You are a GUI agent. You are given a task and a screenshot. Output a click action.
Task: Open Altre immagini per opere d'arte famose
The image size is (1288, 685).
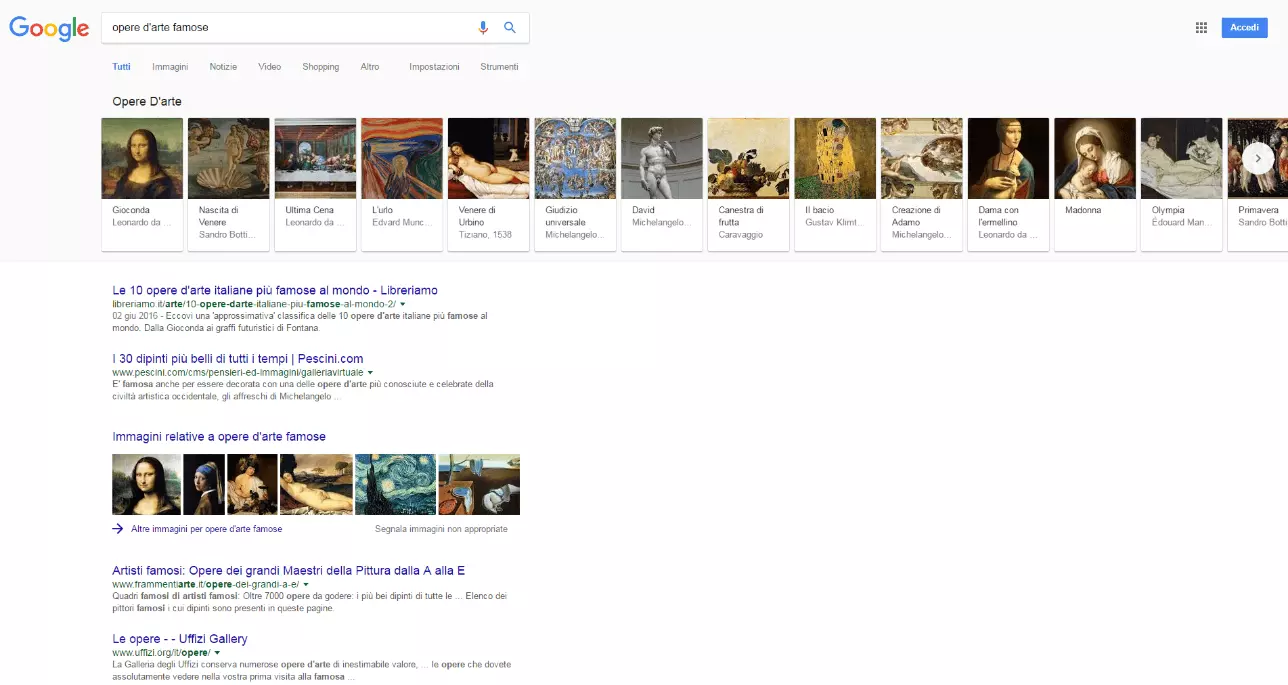(x=206, y=529)
